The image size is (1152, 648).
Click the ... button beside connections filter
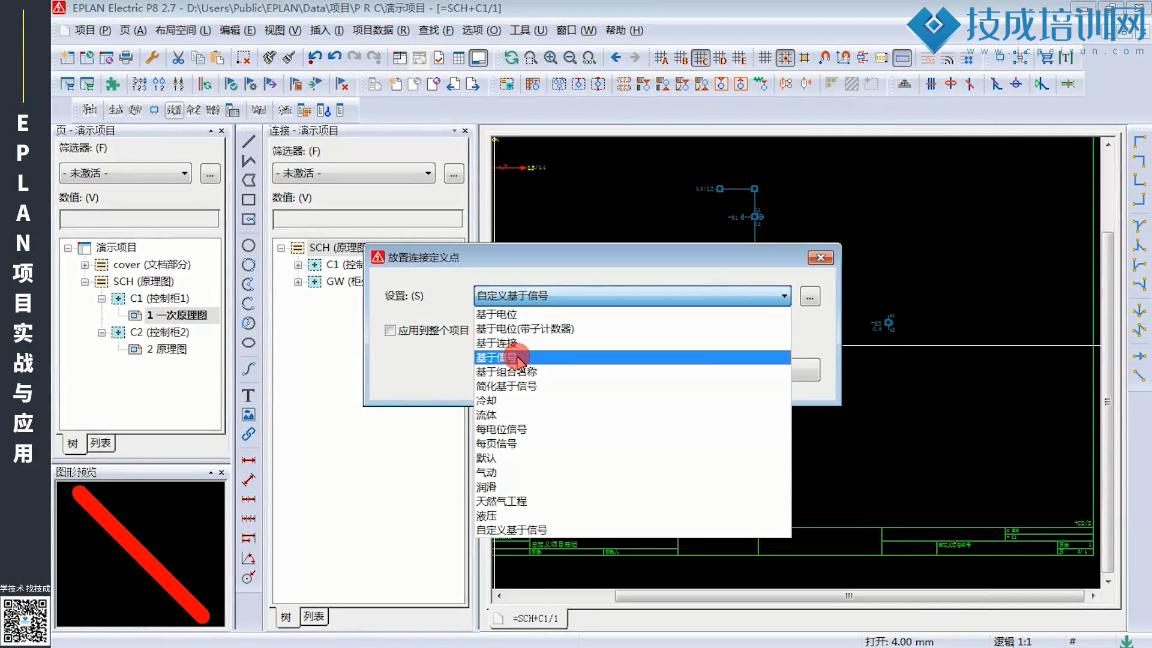coord(453,174)
